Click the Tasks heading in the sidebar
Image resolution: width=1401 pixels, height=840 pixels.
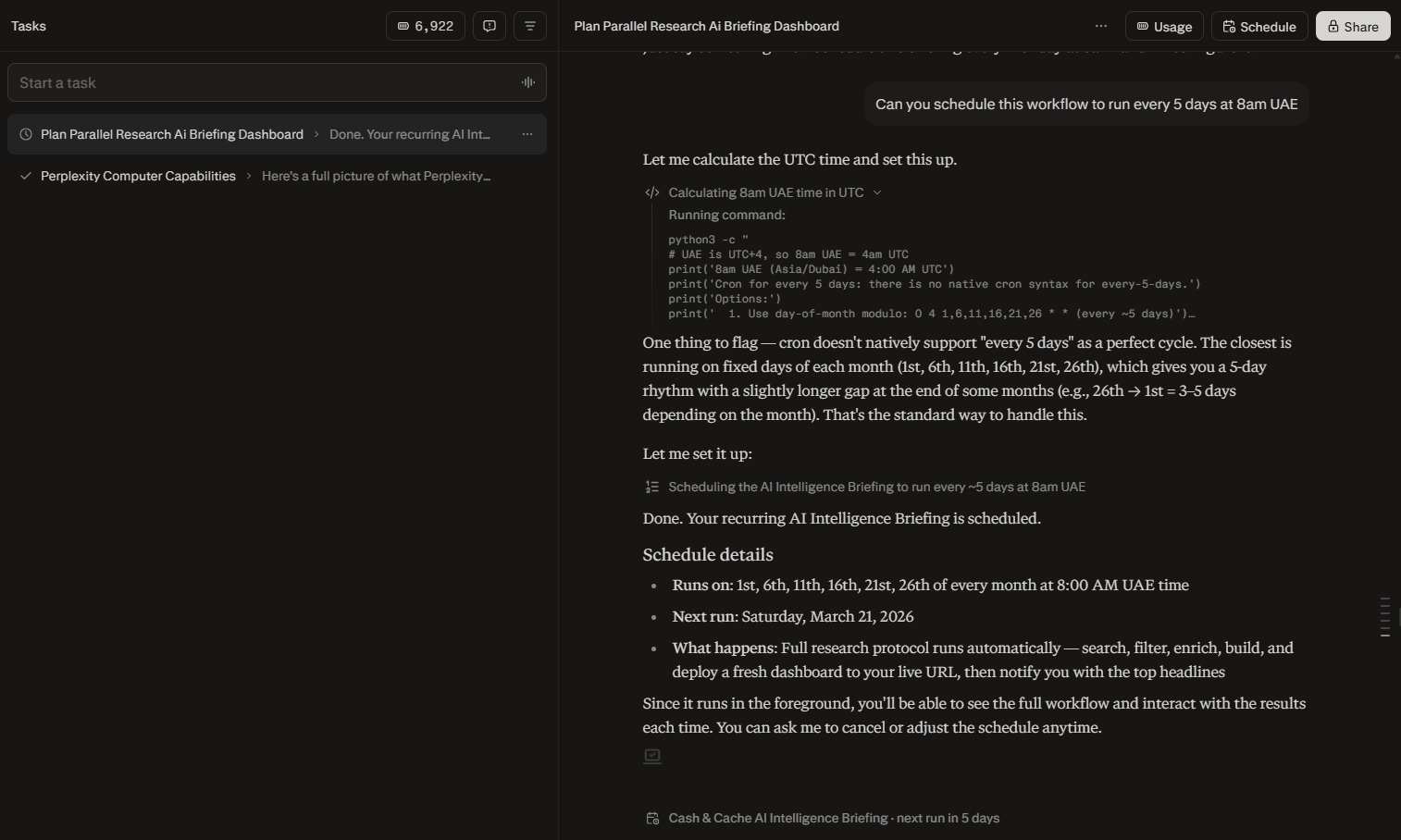(29, 26)
